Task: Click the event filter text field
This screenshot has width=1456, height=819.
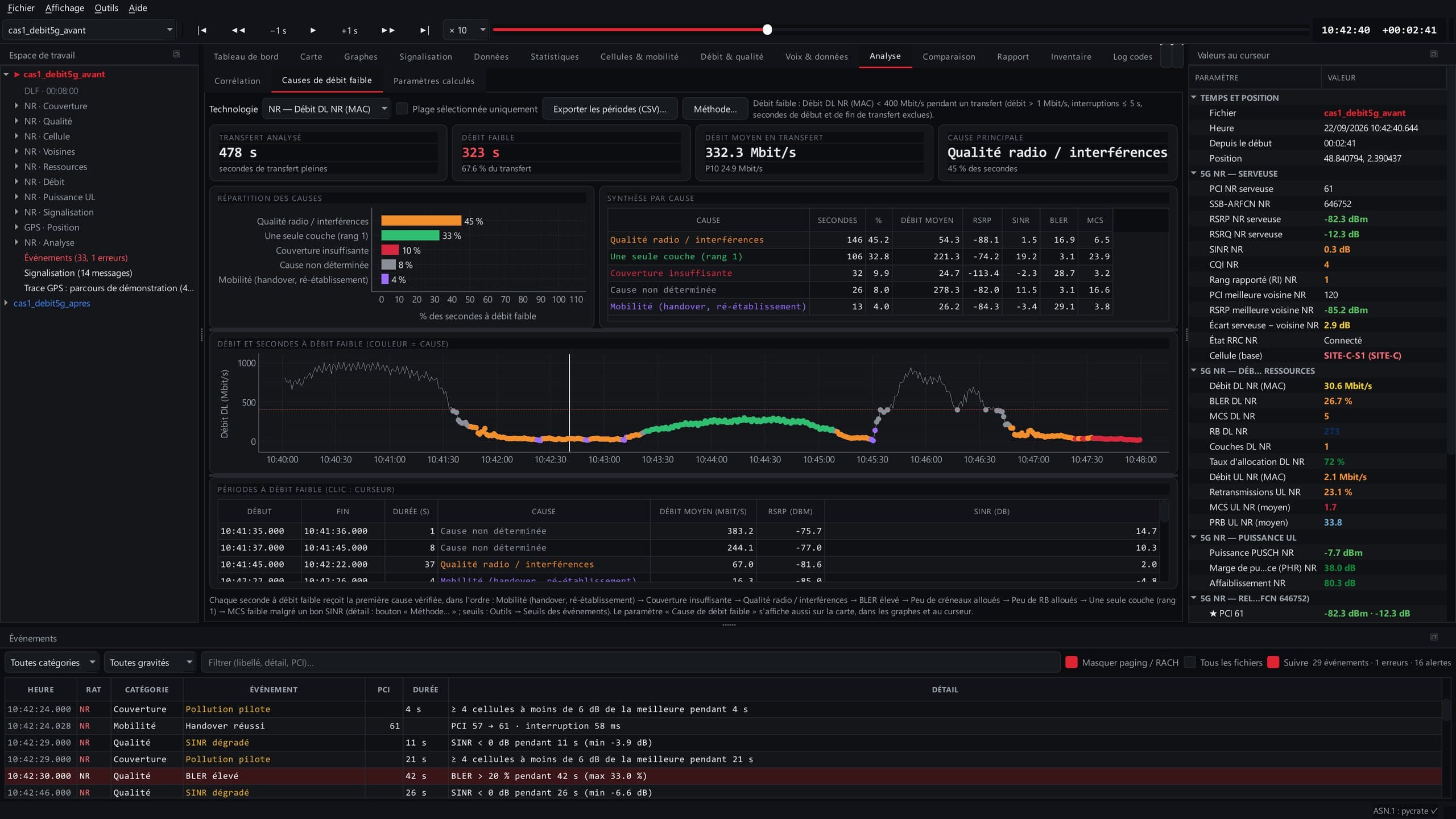Action: tap(630, 662)
